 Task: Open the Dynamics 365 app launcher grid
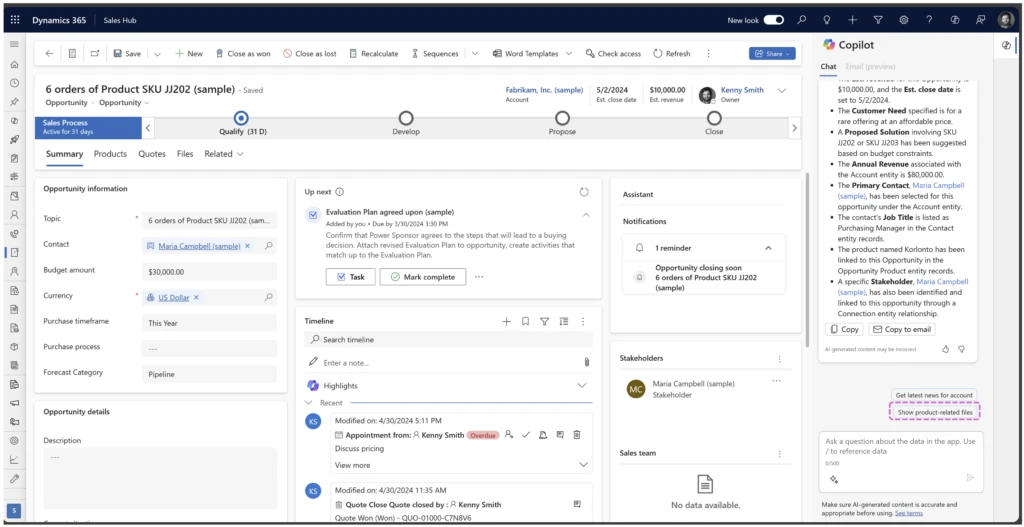[14, 20]
